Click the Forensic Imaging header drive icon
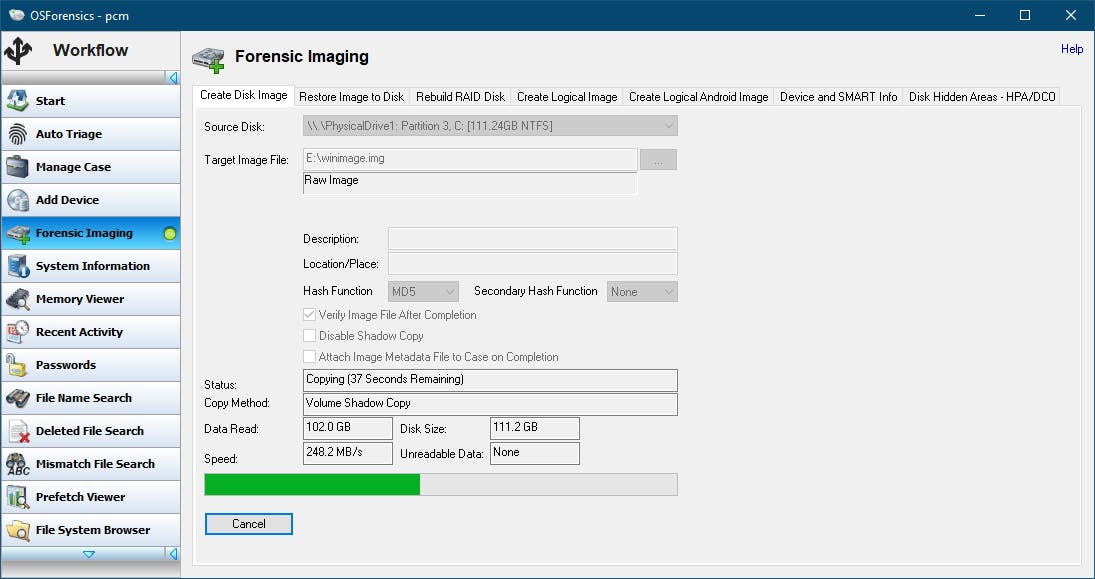The image size is (1095, 579). tap(208, 59)
